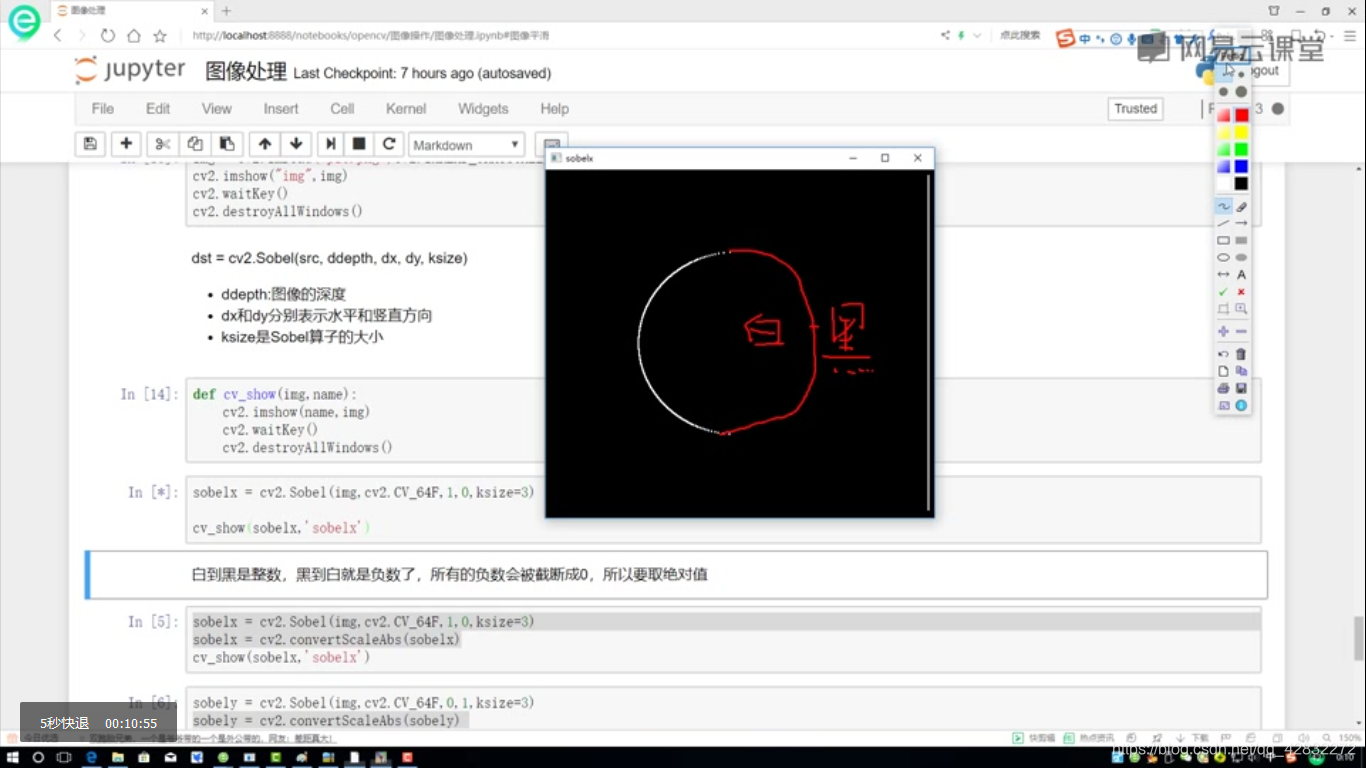Click the In [5] sobelx code cell
1366x768 pixels.
point(724,640)
